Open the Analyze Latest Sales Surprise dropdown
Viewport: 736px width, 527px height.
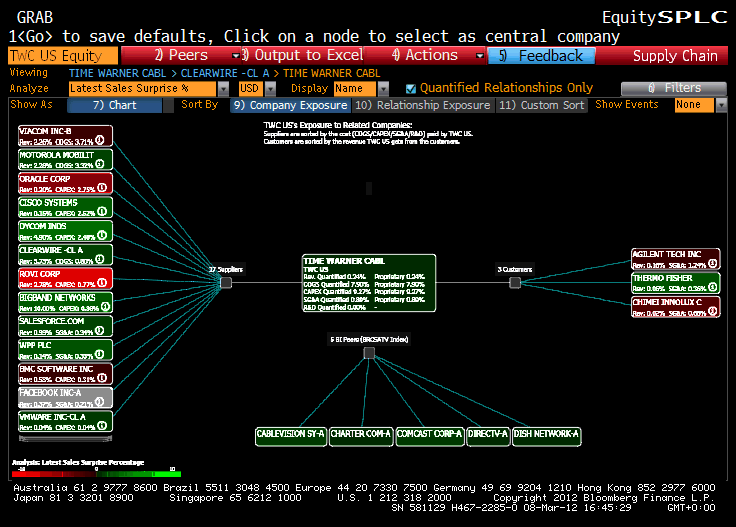[x=223, y=89]
